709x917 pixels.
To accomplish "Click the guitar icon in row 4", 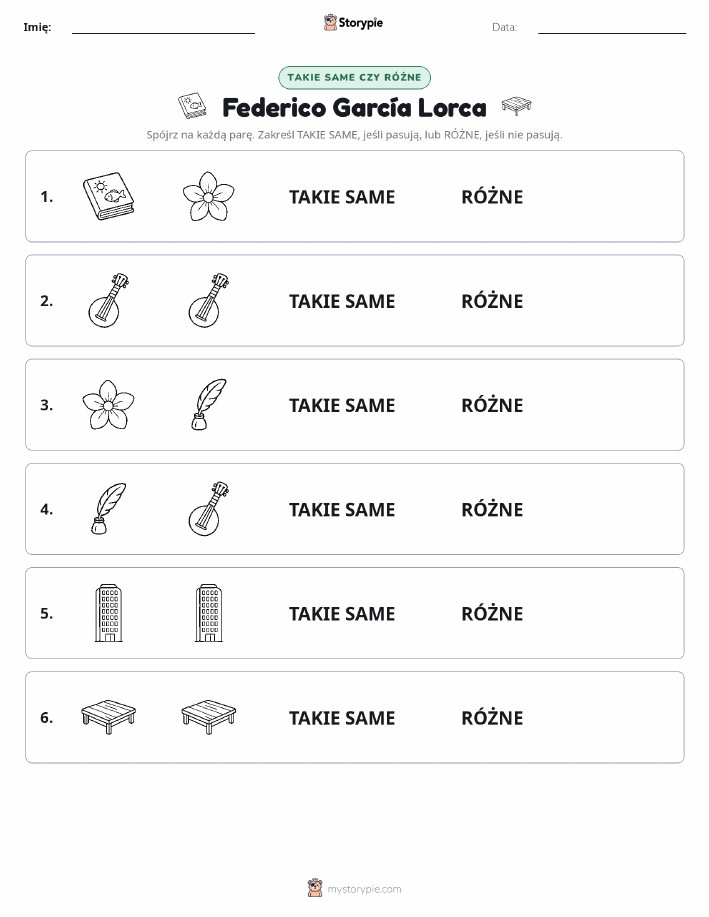I will click(x=208, y=509).
